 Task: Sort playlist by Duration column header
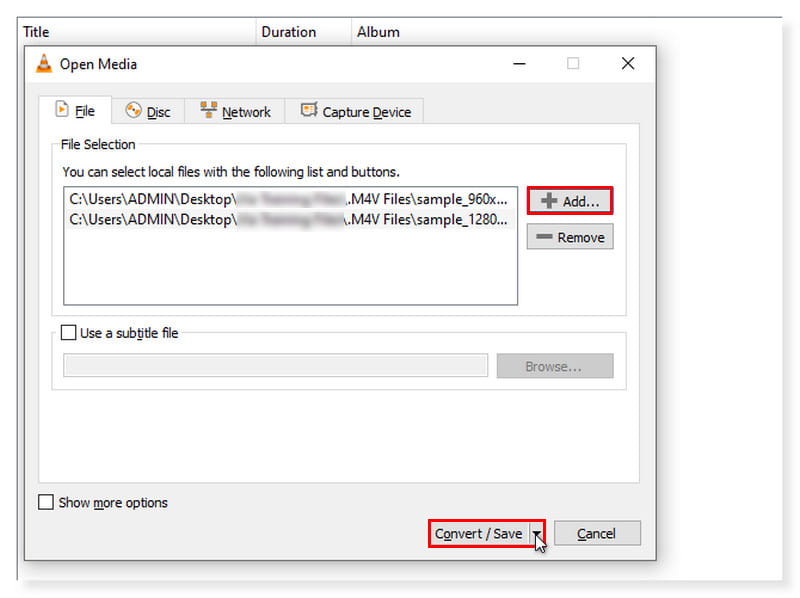(289, 32)
